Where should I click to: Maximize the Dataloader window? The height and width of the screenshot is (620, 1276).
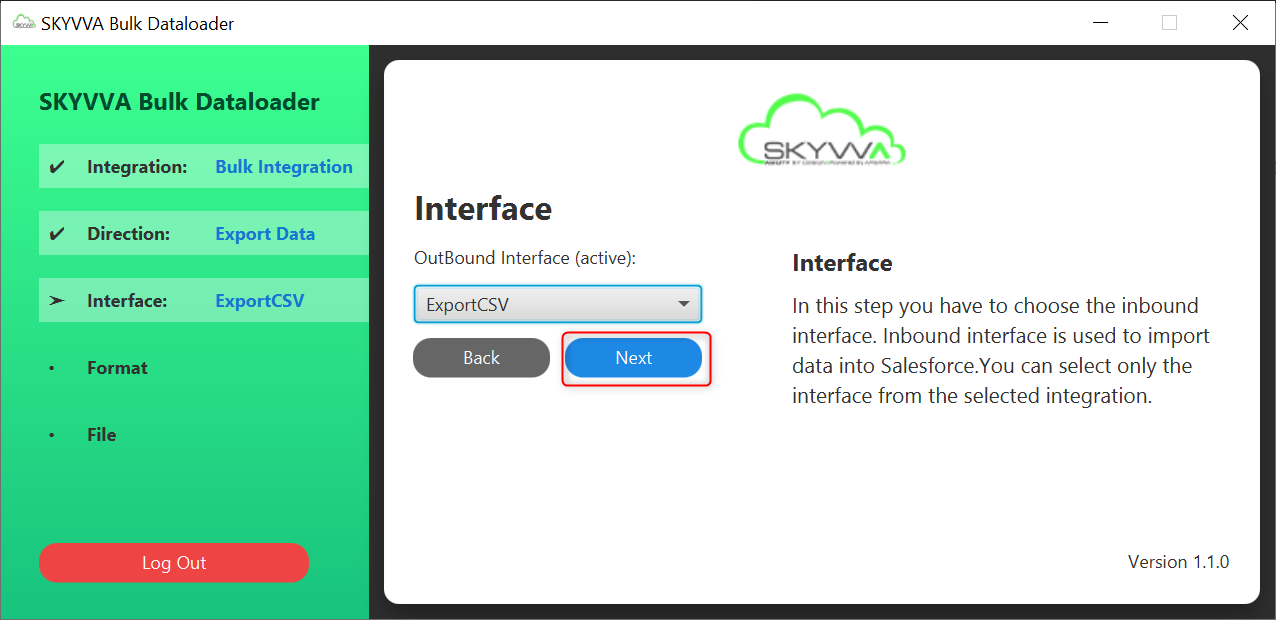[1169, 22]
